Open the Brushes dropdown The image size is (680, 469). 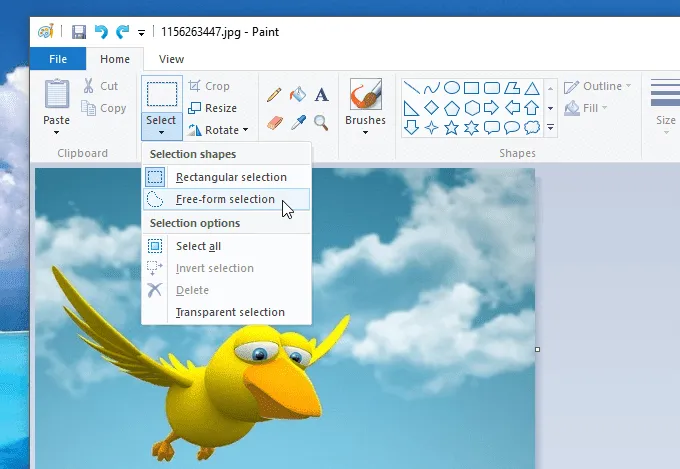pyautogui.click(x=365, y=132)
